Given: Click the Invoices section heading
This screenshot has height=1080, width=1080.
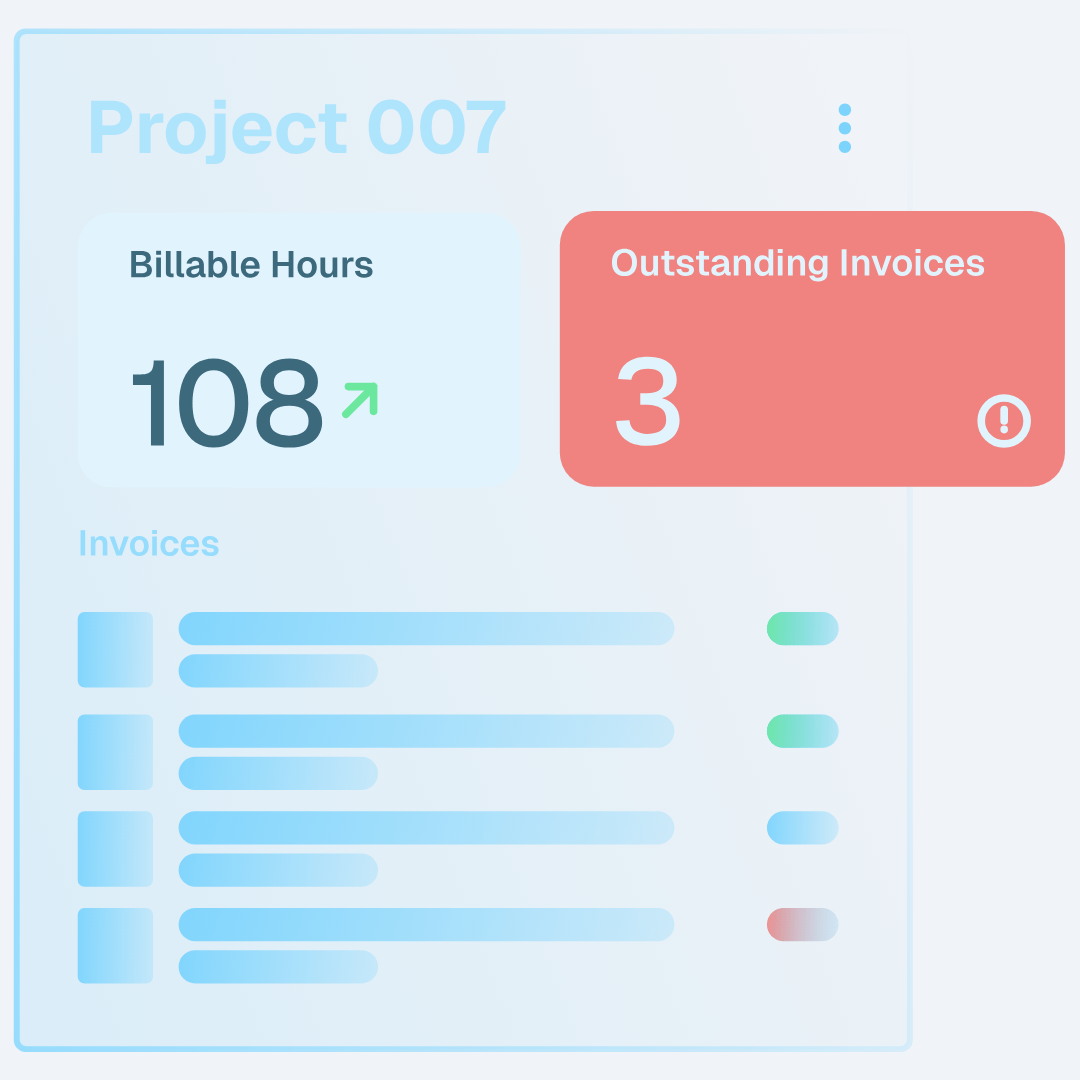Looking at the screenshot, I should point(148,544).
